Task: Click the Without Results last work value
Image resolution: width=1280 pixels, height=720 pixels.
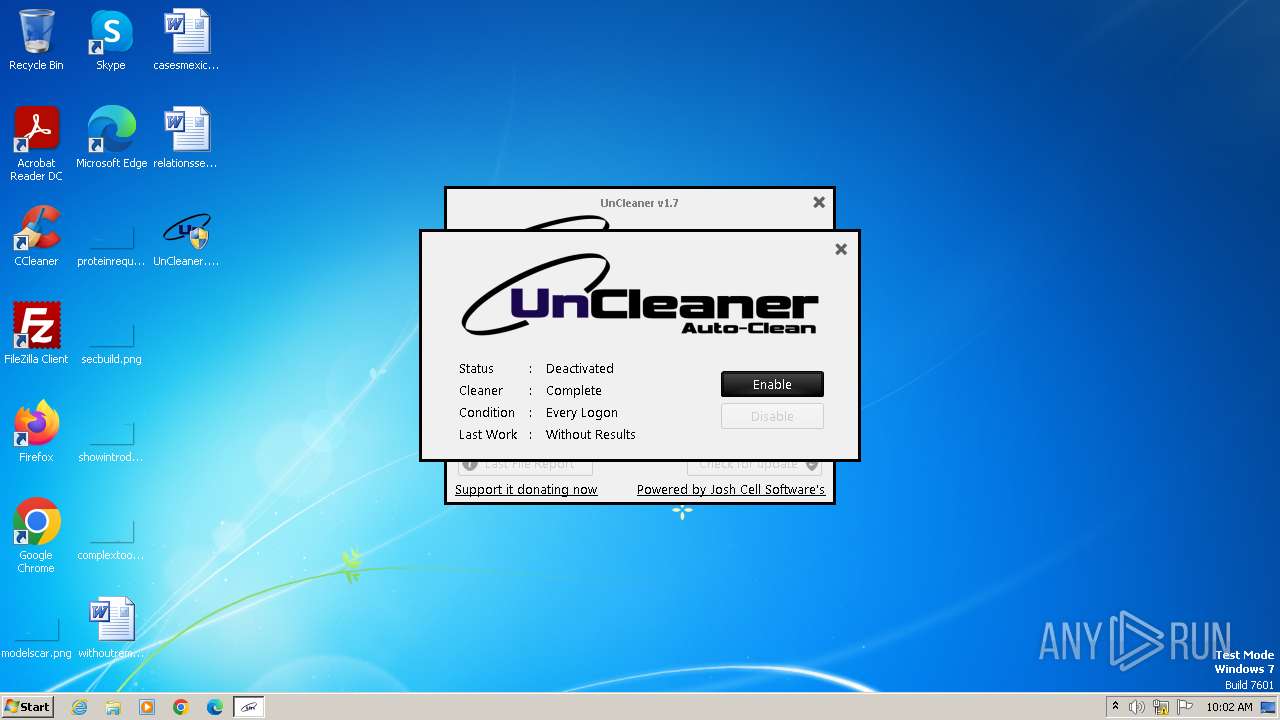Action: pos(591,434)
